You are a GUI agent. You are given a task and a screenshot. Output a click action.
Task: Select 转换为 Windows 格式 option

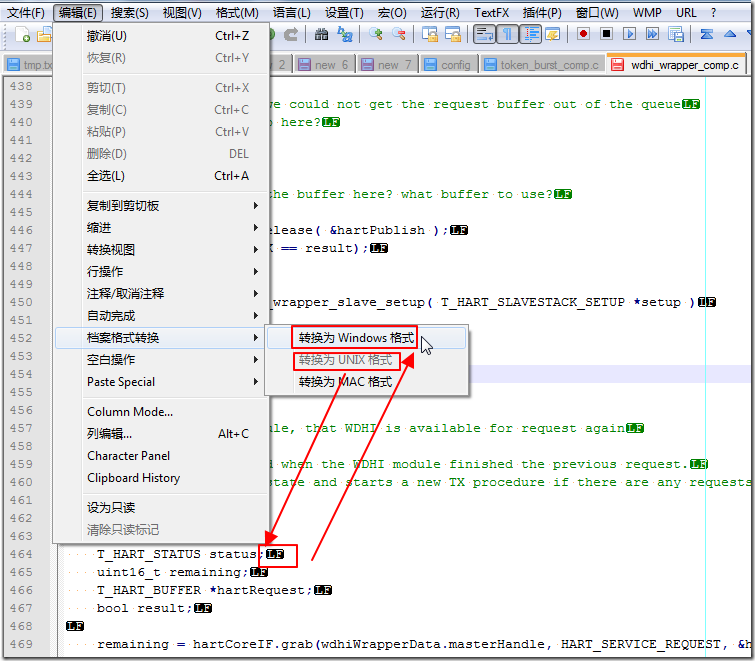pos(366,337)
